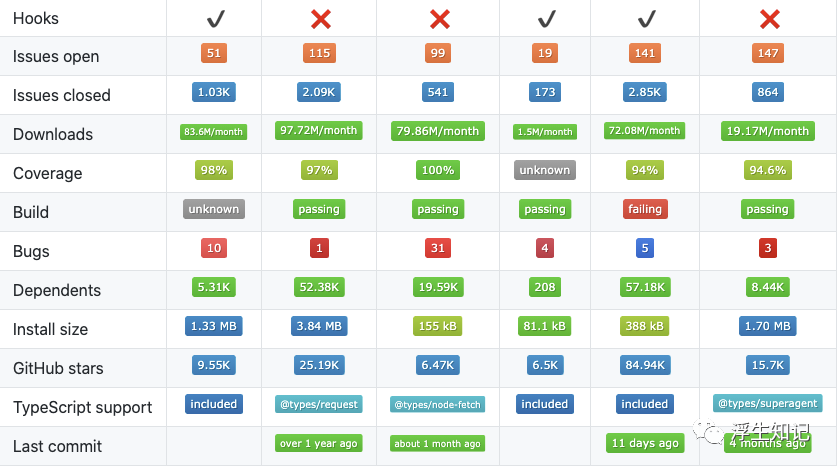Click the unknown badge in the Build row
Viewport: 837px width, 468px height.
213,209
